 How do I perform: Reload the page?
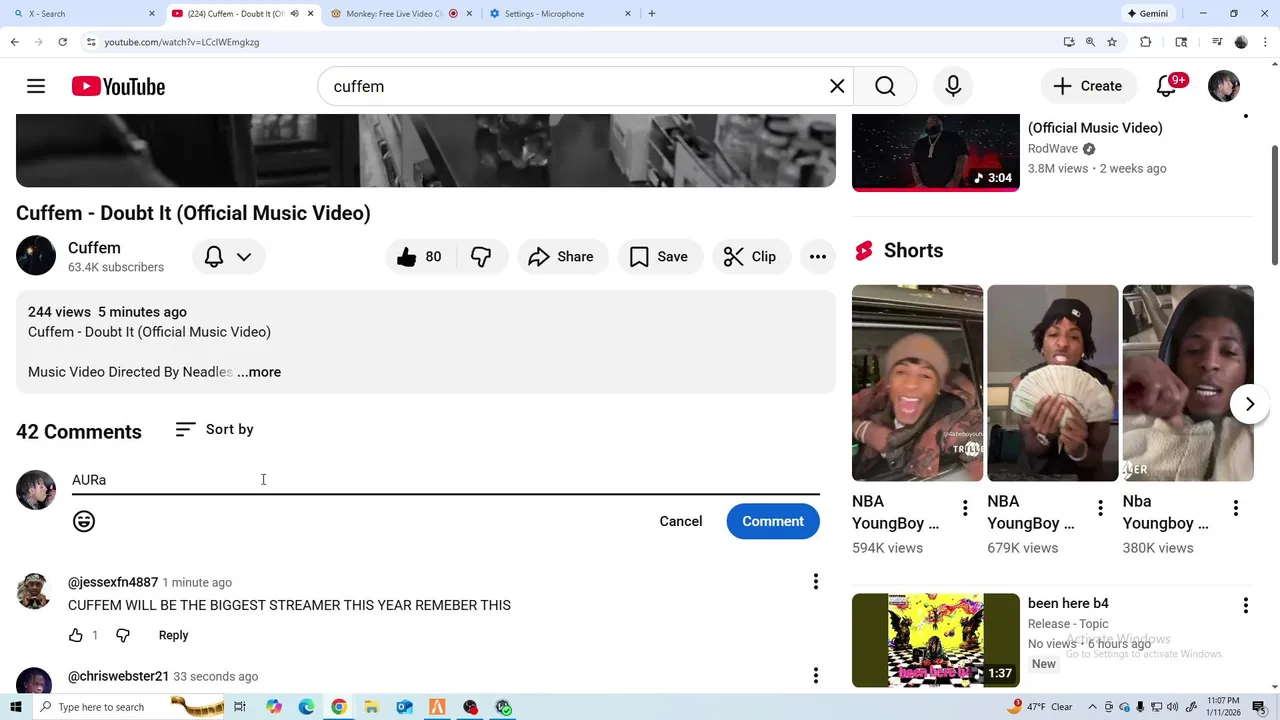pyautogui.click(x=62, y=42)
